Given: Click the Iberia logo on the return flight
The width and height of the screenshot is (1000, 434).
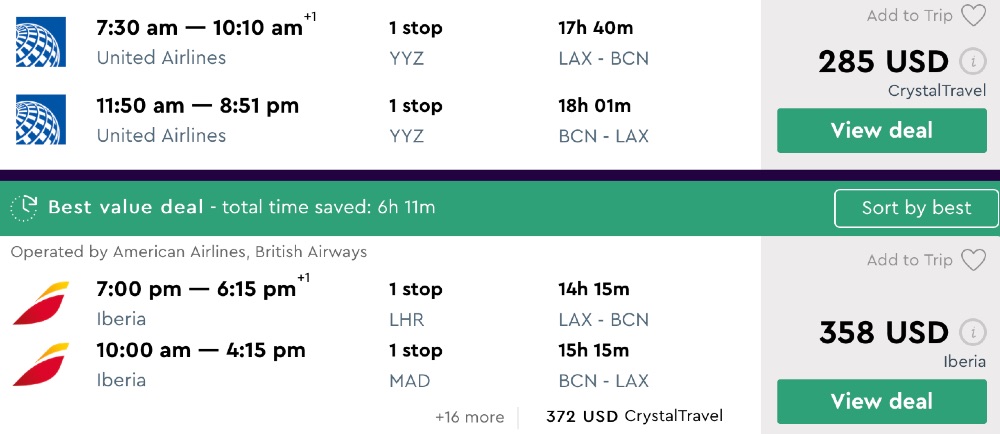Looking at the screenshot, I should pos(41,364).
